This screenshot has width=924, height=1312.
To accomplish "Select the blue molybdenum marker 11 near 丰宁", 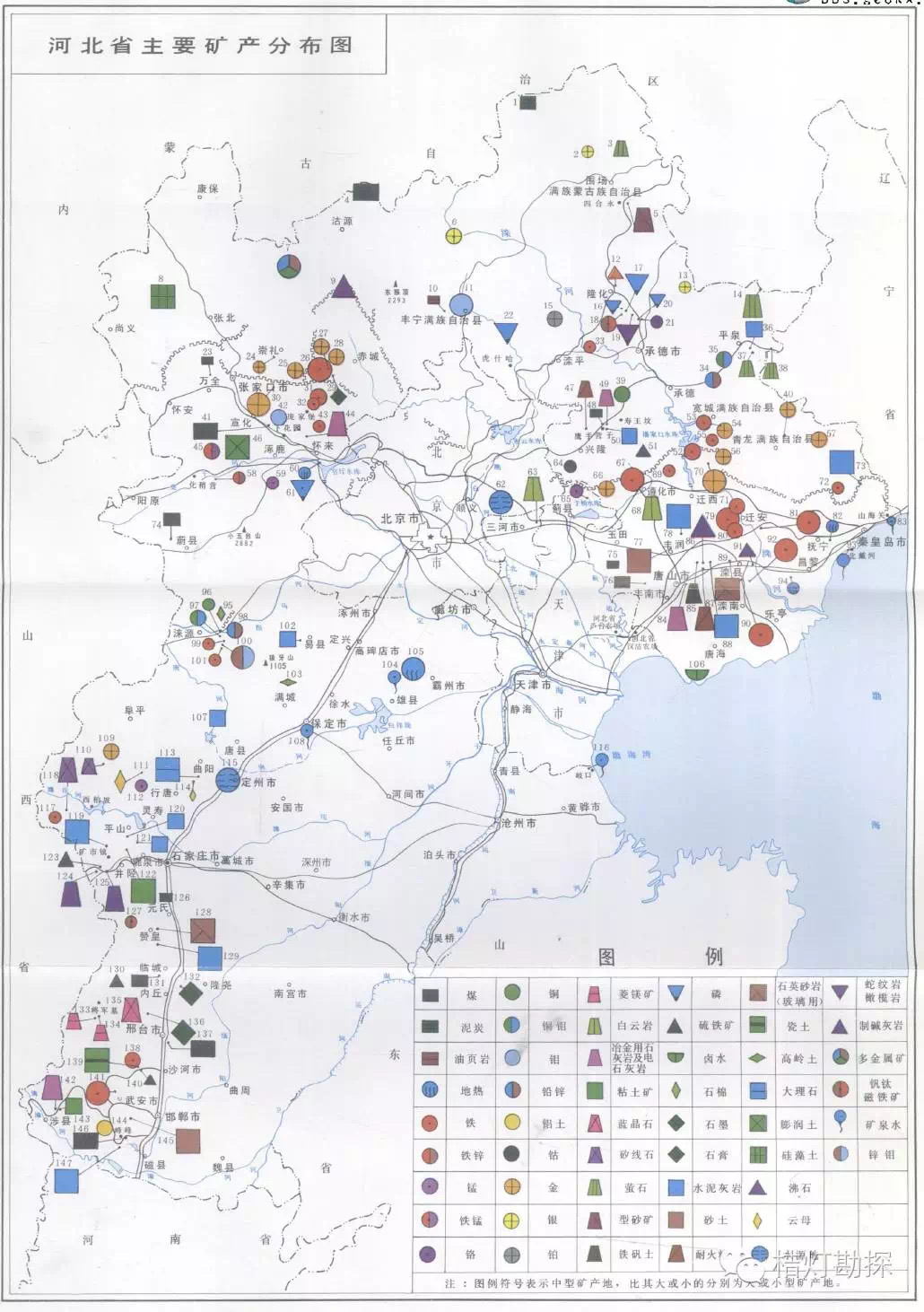I will click(461, 305).
